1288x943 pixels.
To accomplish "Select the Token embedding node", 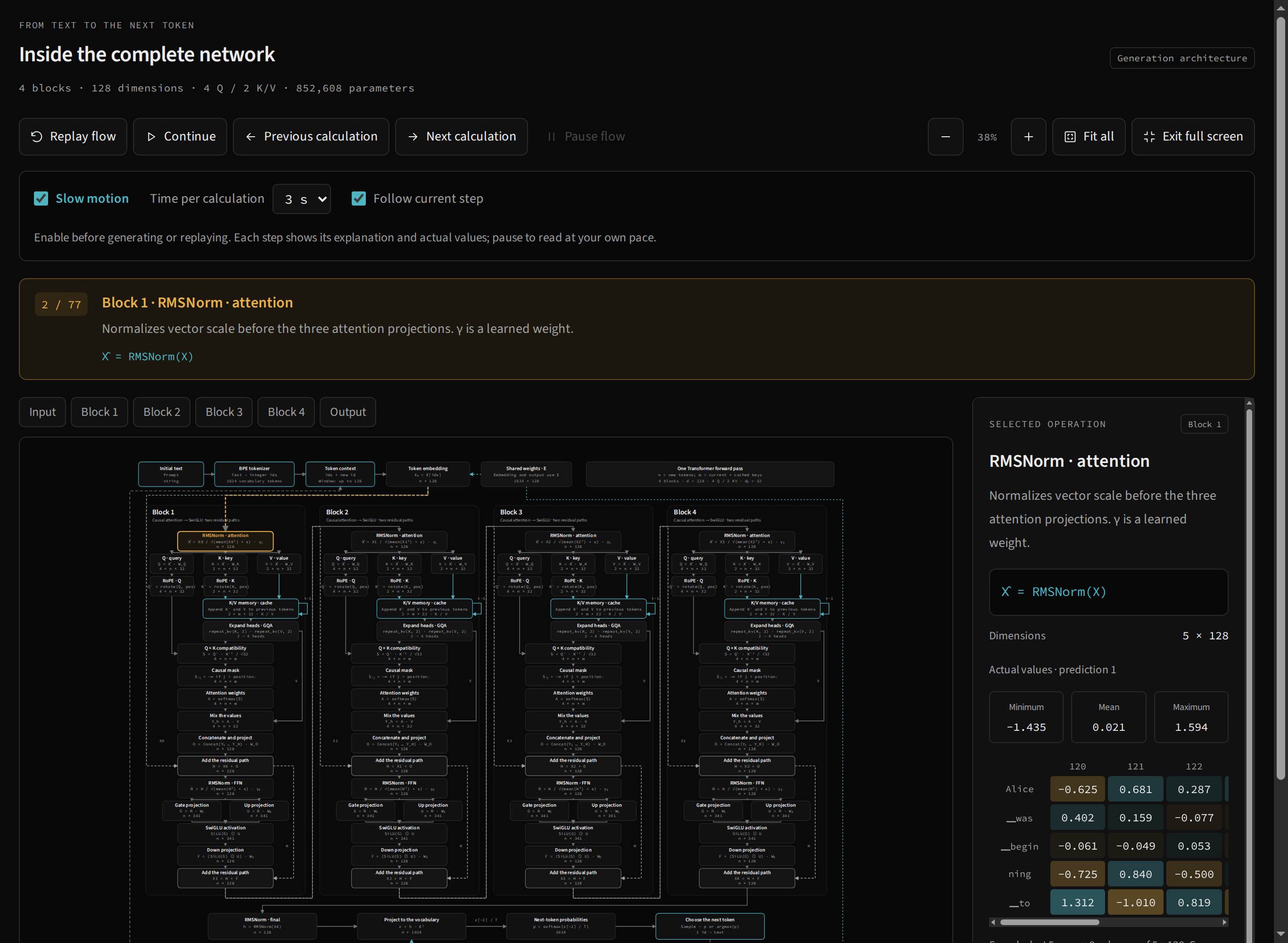I will point(428,474).
